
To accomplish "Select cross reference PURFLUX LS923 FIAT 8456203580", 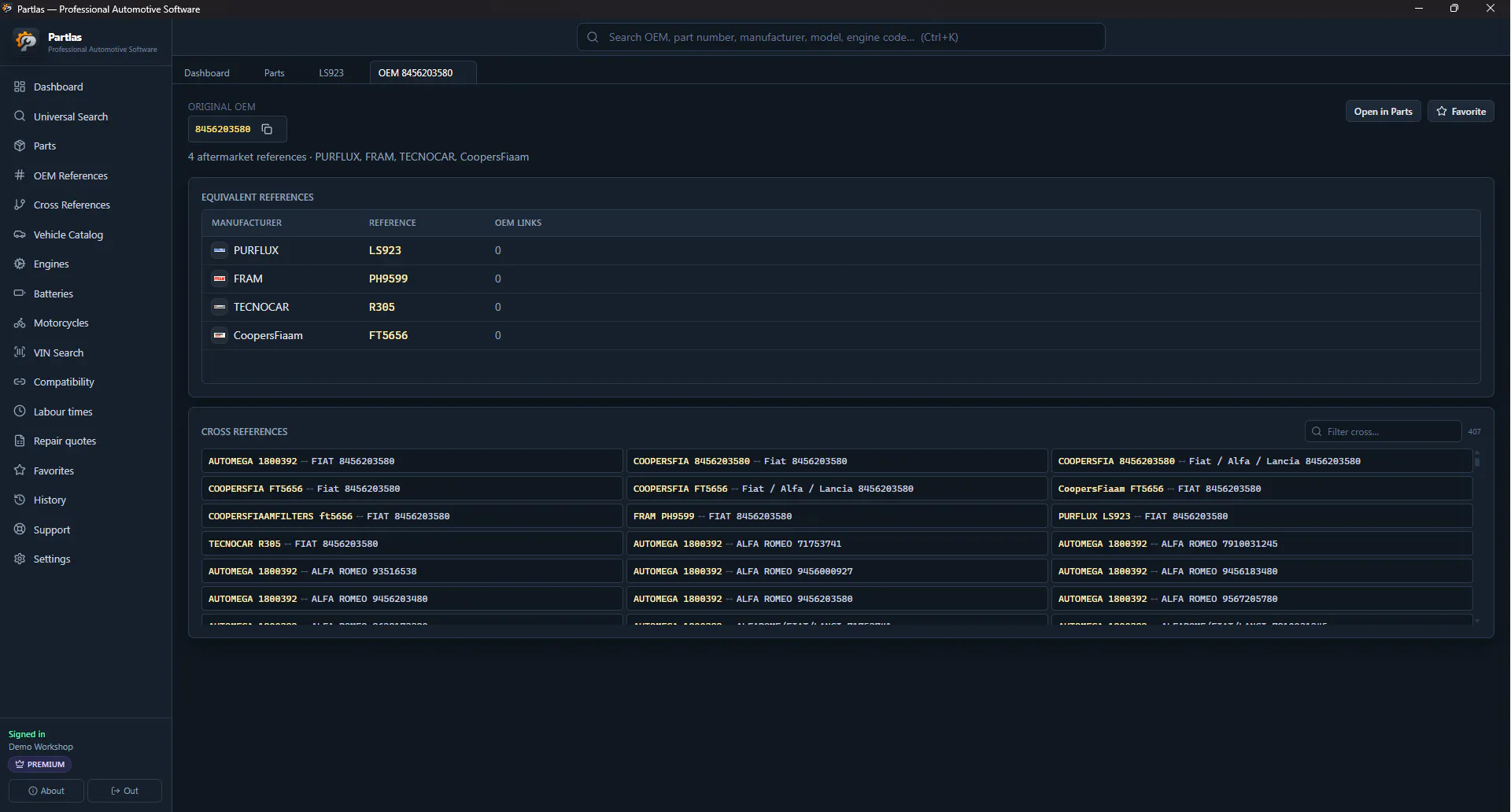I will tap(1262, 516).
